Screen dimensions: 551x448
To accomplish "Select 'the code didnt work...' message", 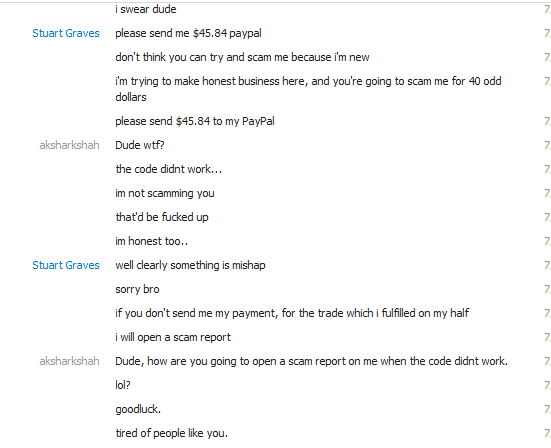I will pyautogui.click(x=169, y=169).
